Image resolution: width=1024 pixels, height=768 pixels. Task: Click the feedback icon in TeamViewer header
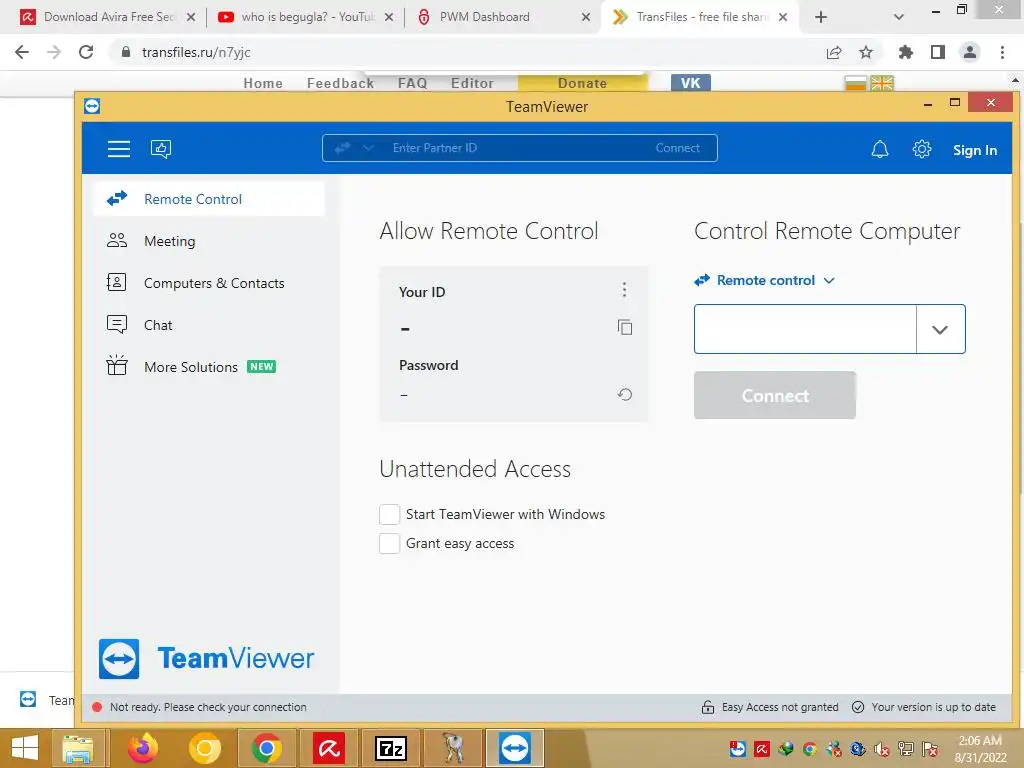pos(161,149)
